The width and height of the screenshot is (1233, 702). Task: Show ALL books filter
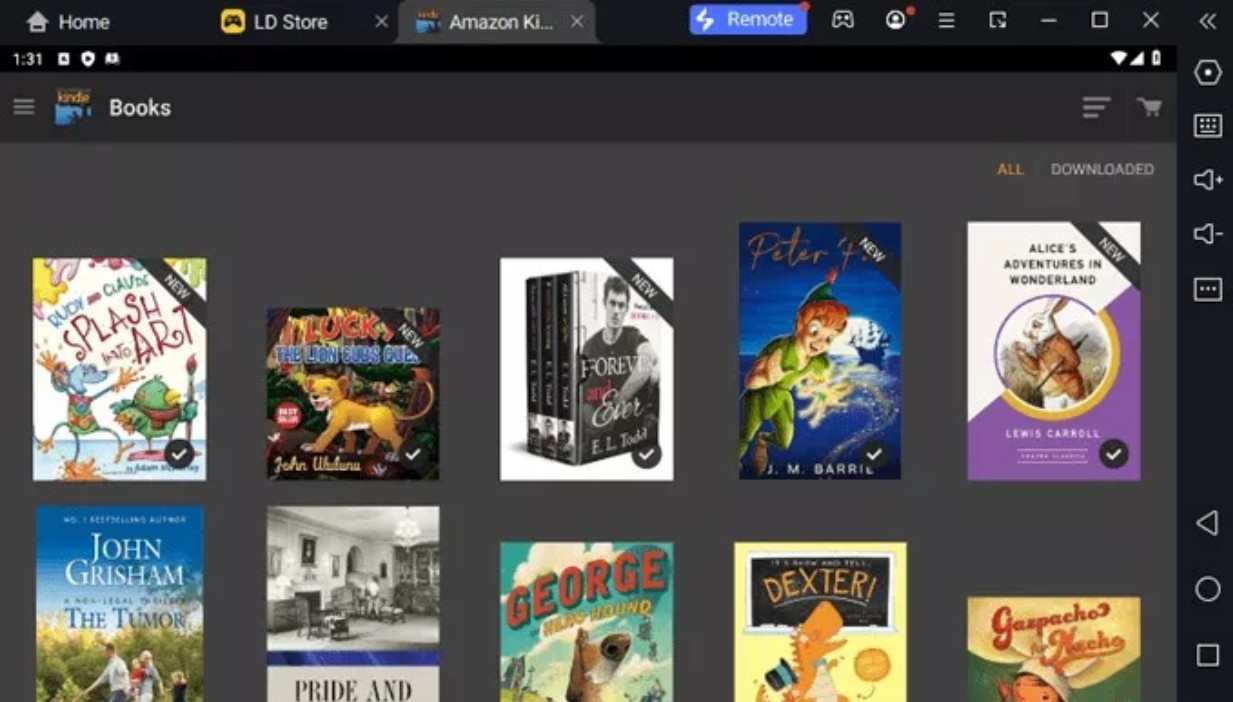pyautogui.click(x=1010, y=169)
